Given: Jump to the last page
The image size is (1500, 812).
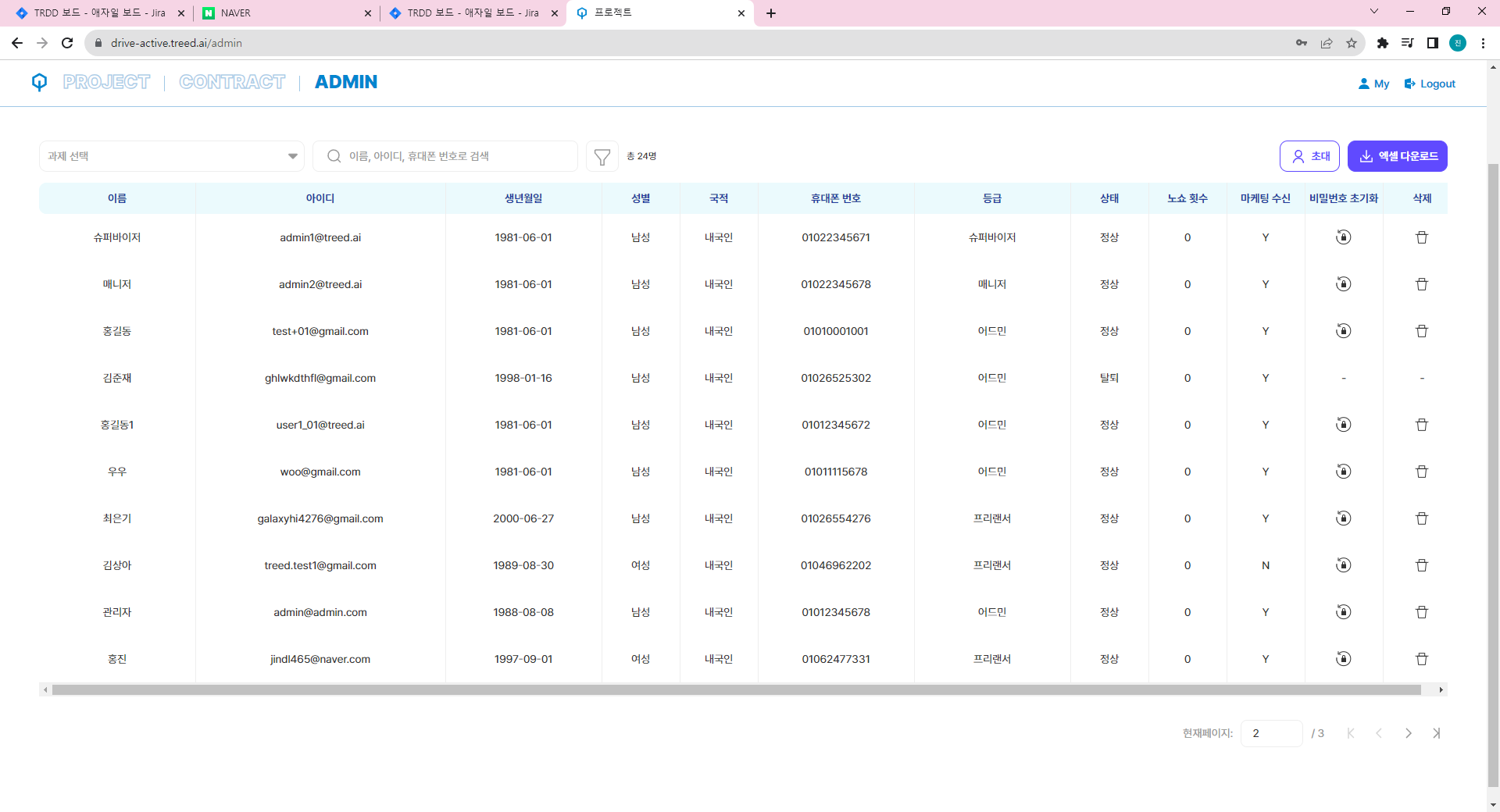Looking at the screenshot, I should click(x=1436, y=733).
